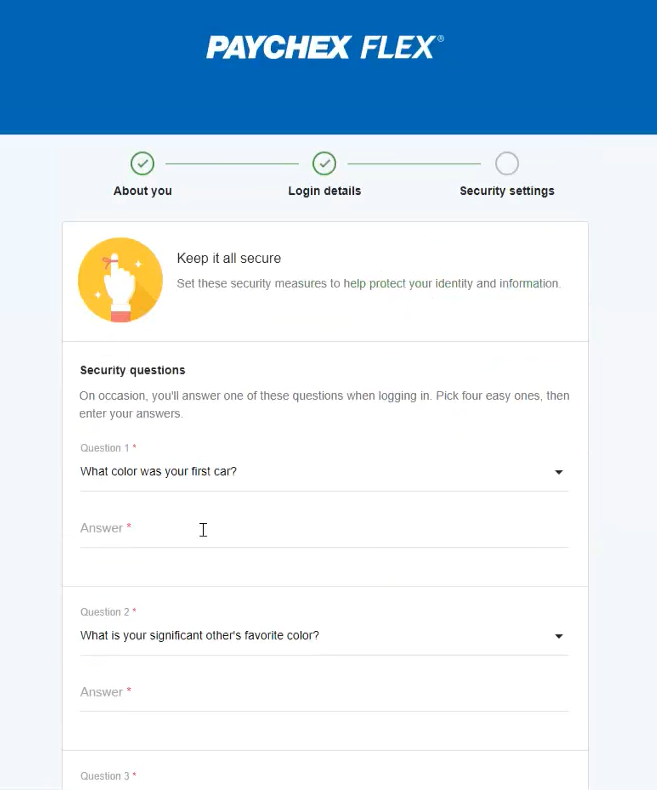Go to About you step label
Viewport: 657px width, 790px height.
(x=143, y=191)
